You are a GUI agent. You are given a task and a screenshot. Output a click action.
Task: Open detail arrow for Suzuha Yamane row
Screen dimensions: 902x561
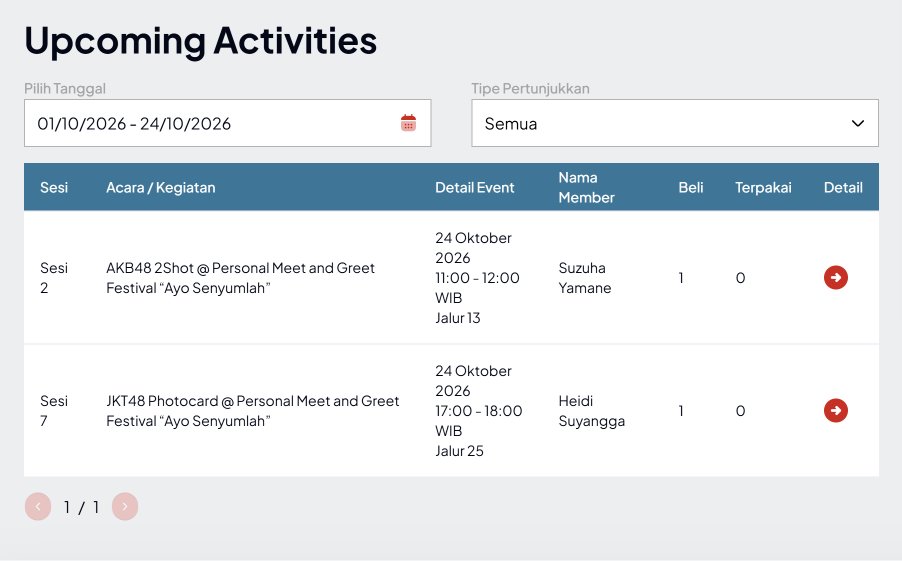(x=835, y=277)
